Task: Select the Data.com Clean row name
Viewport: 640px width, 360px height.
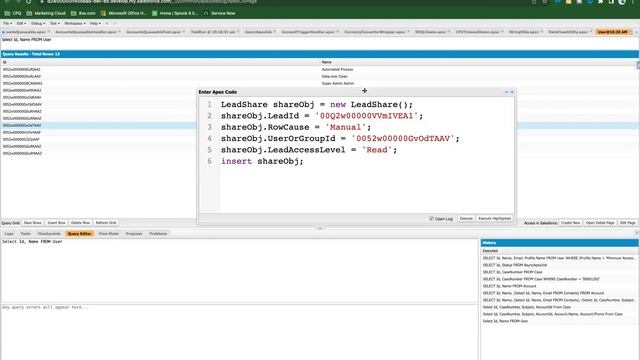Action: pyautogui.click(x=335, y=76)
